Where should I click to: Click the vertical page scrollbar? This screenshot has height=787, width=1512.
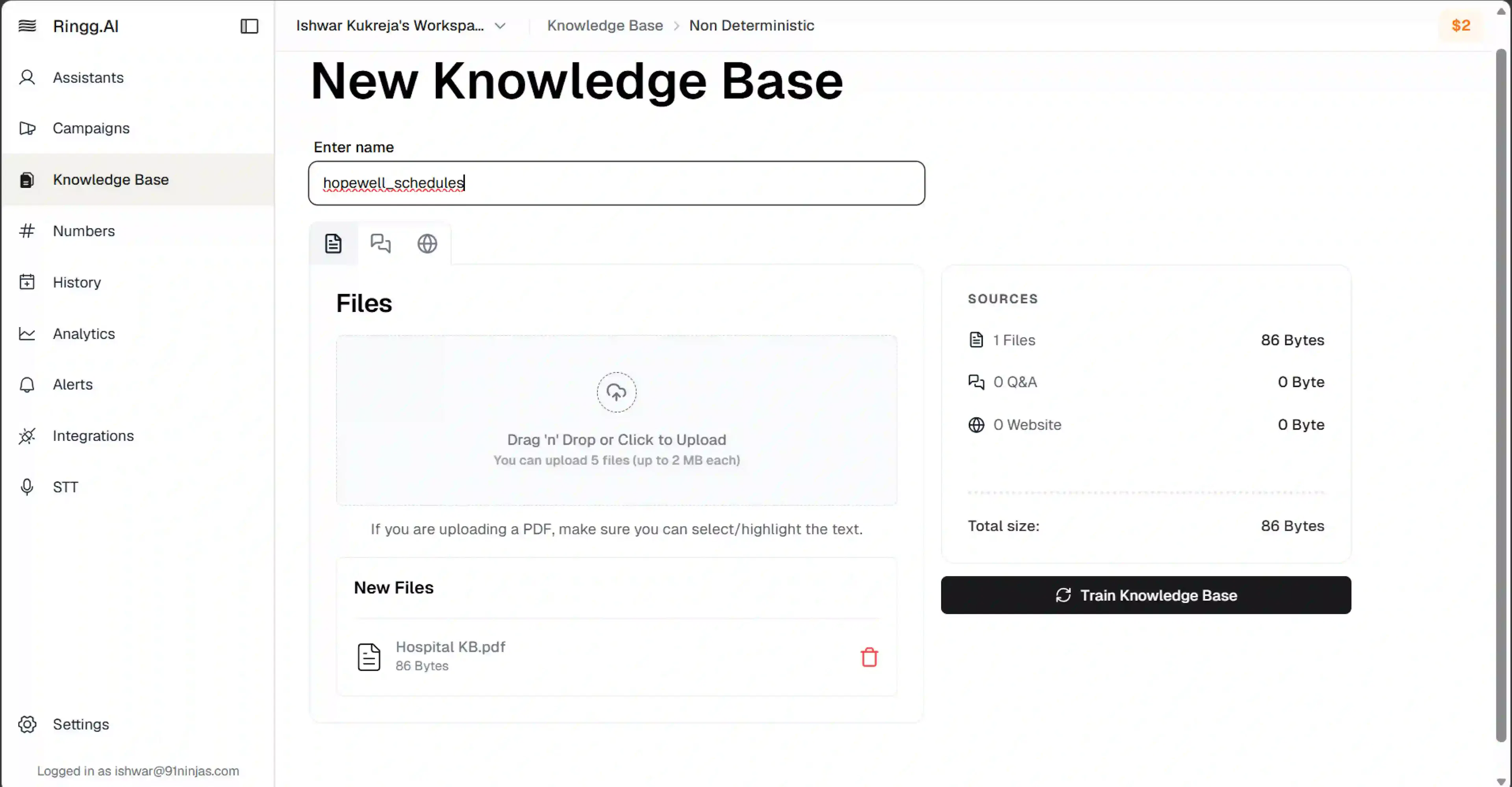[x=1501, y=395]
